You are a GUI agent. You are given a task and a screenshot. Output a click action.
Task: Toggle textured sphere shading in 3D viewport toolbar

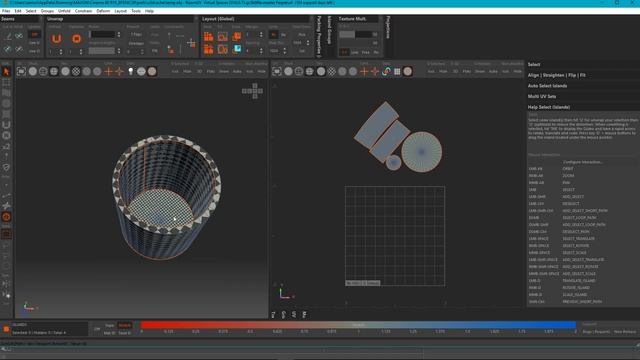pyautogui.click(x=152, y=71)
